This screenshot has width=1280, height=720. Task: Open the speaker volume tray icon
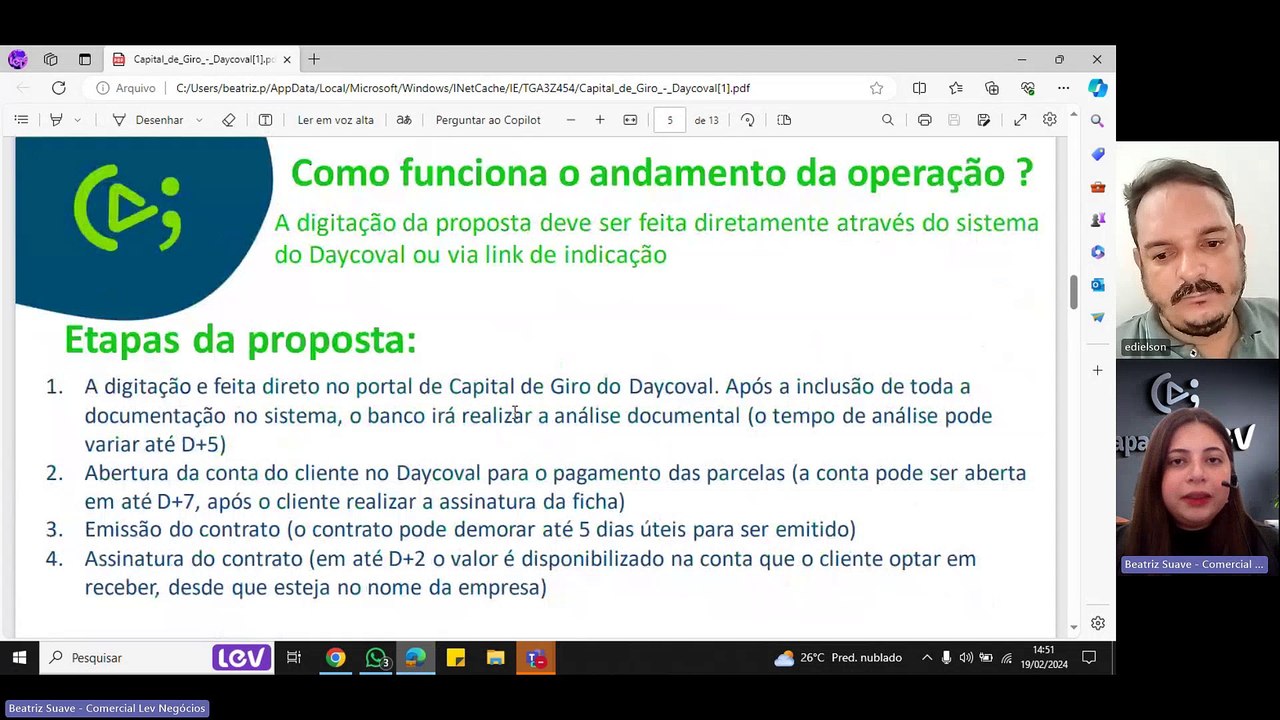coord(966,658)
